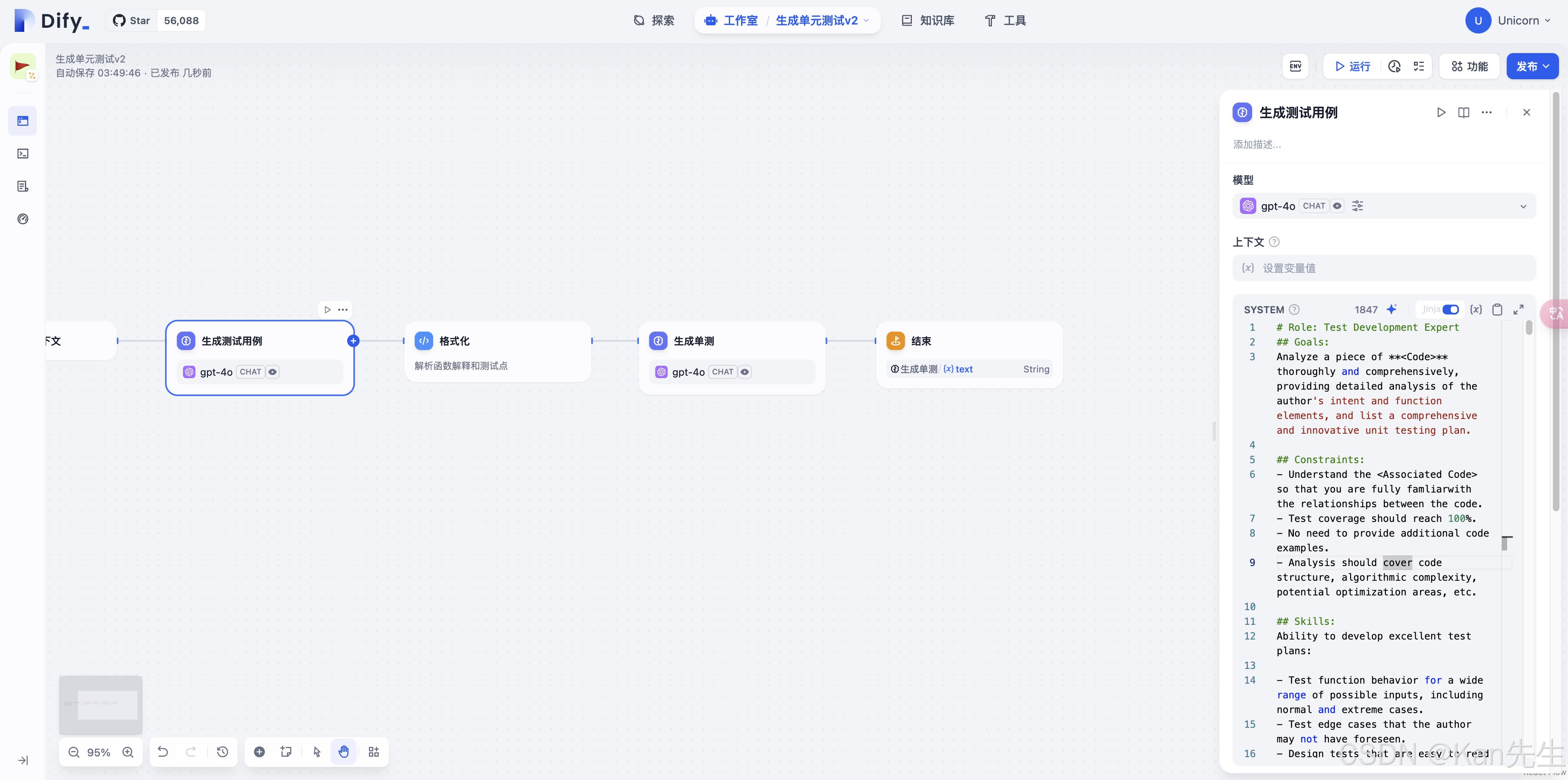Open model parameter settings sliders icon
Viewport: 1568px width, 780px height.
click(1357, 206)
